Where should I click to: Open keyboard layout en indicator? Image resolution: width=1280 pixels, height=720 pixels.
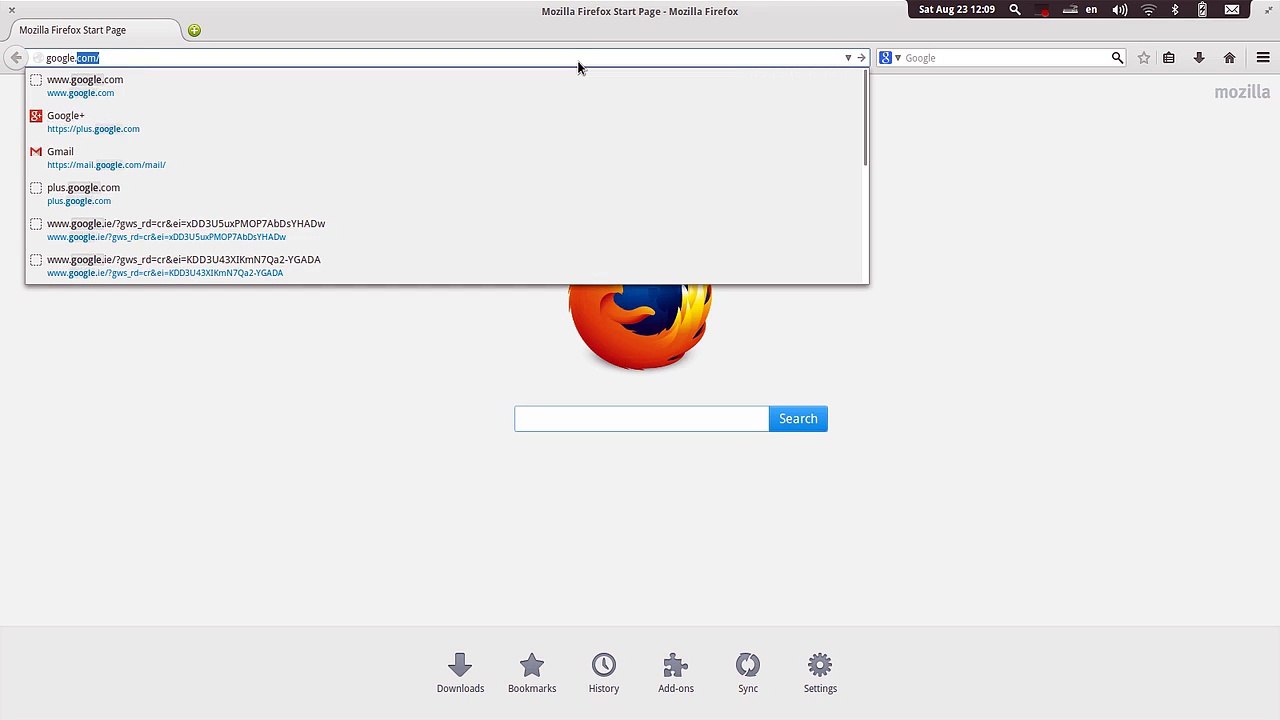(x=1091, y=10)
